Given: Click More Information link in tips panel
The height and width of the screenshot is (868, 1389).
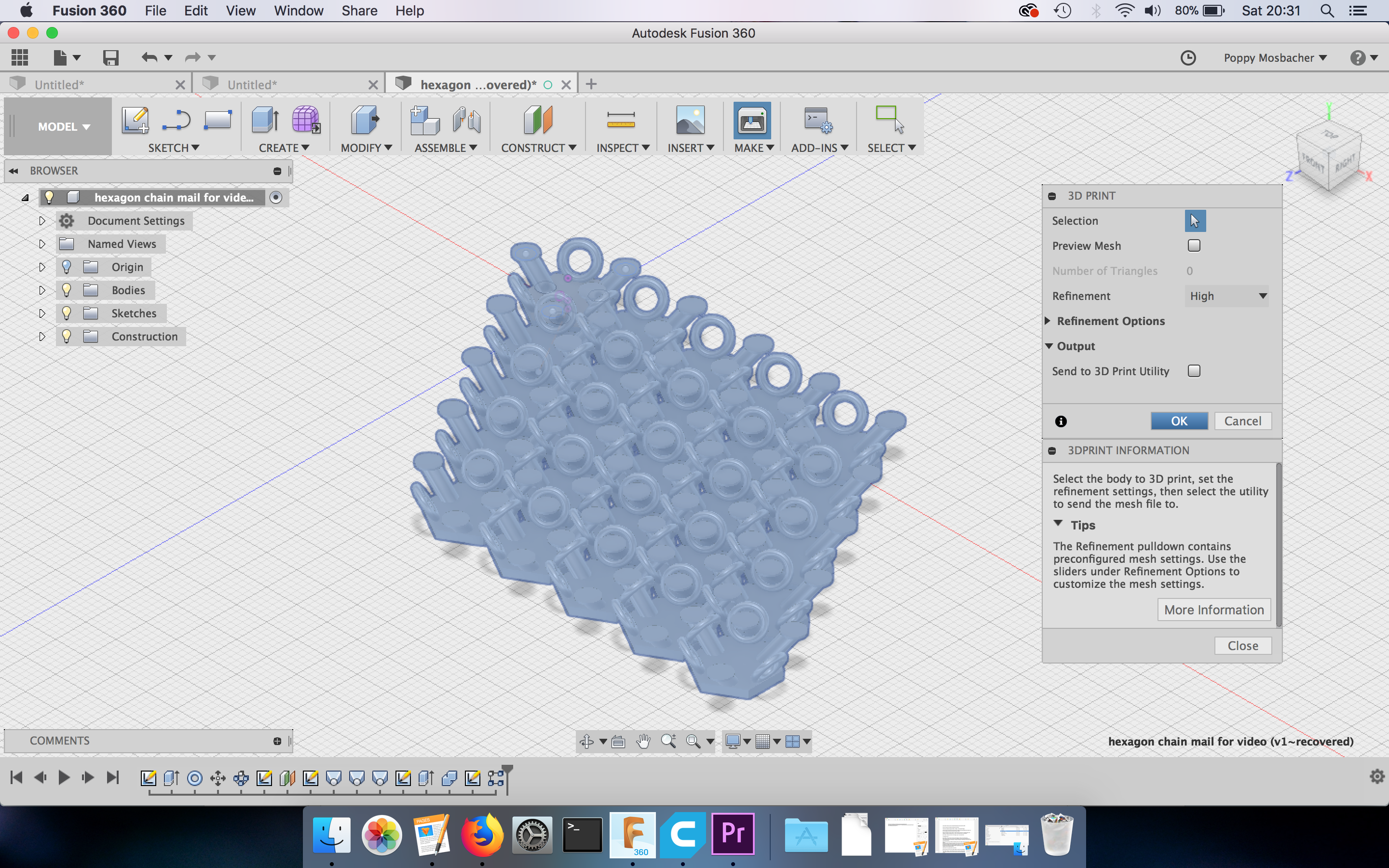Looking at the screenshot, I should (x=1213, y=609).
